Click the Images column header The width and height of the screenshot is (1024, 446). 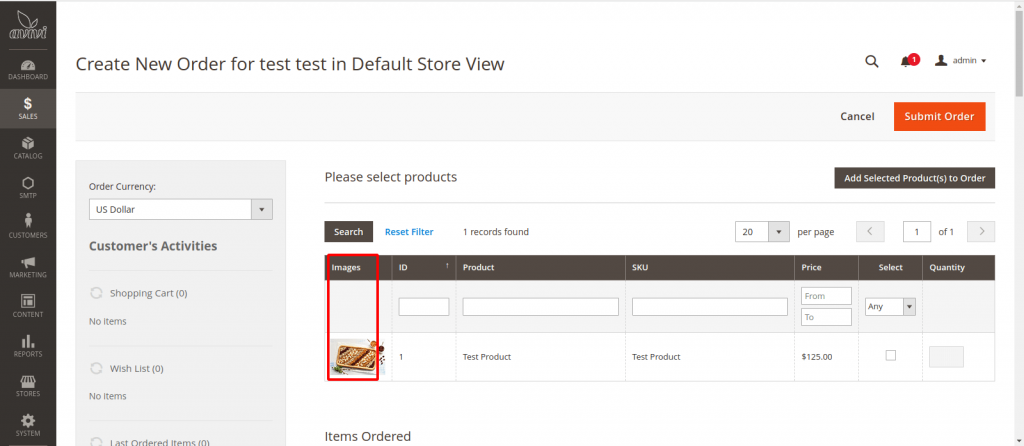coord(358,268)
